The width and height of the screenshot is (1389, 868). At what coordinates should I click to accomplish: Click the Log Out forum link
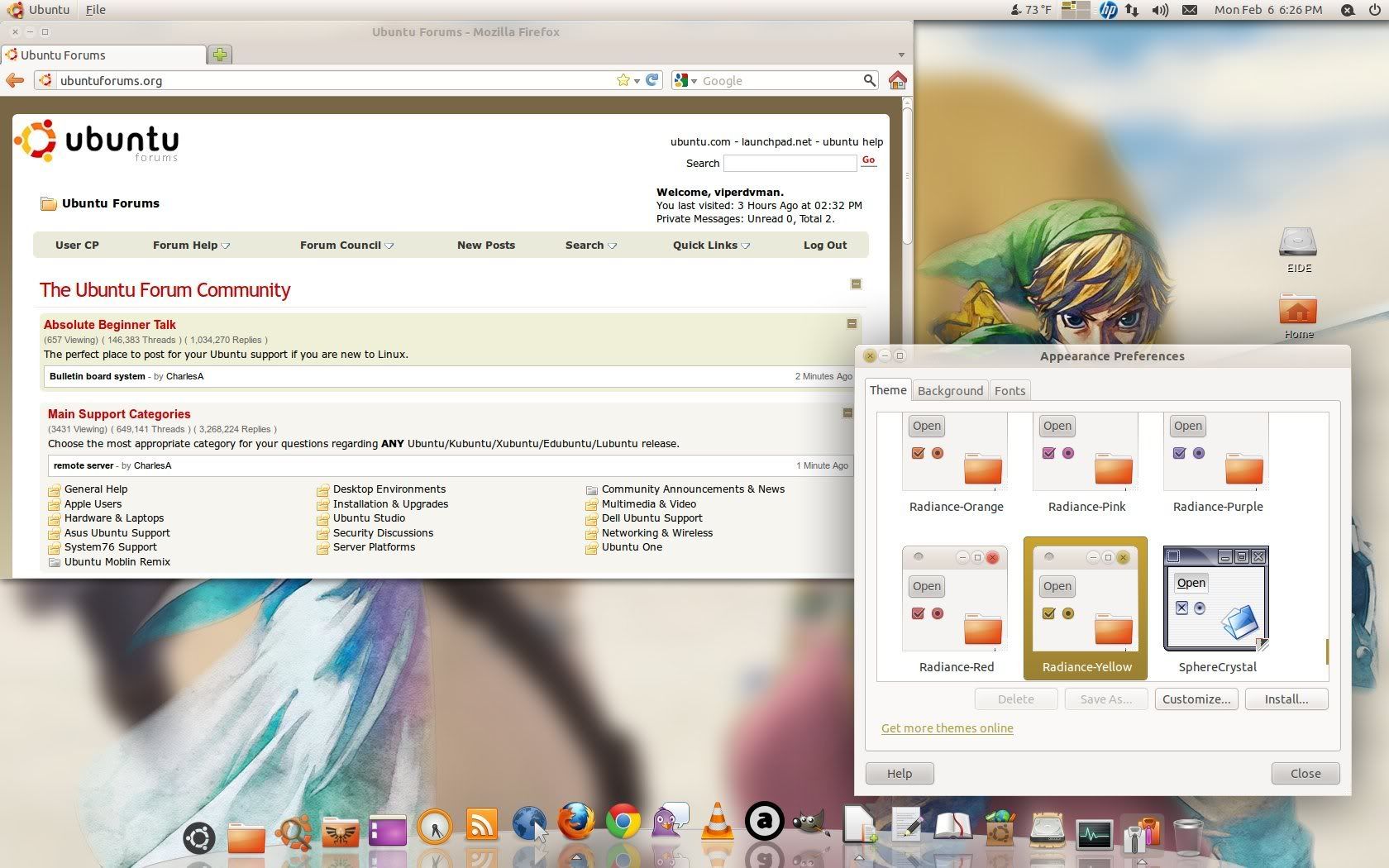825,246
